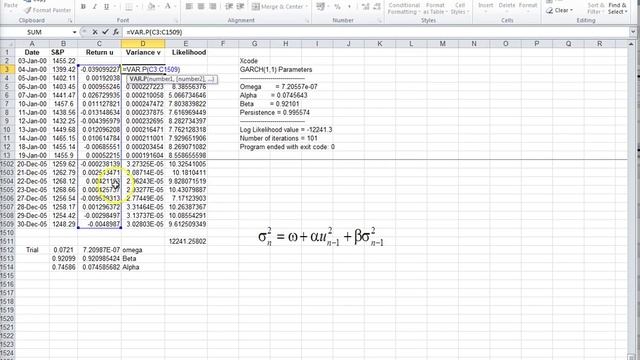Click the 'omega' label cell
The height and width of the screenshot is (360, 640).
click(x=143, y=250)
